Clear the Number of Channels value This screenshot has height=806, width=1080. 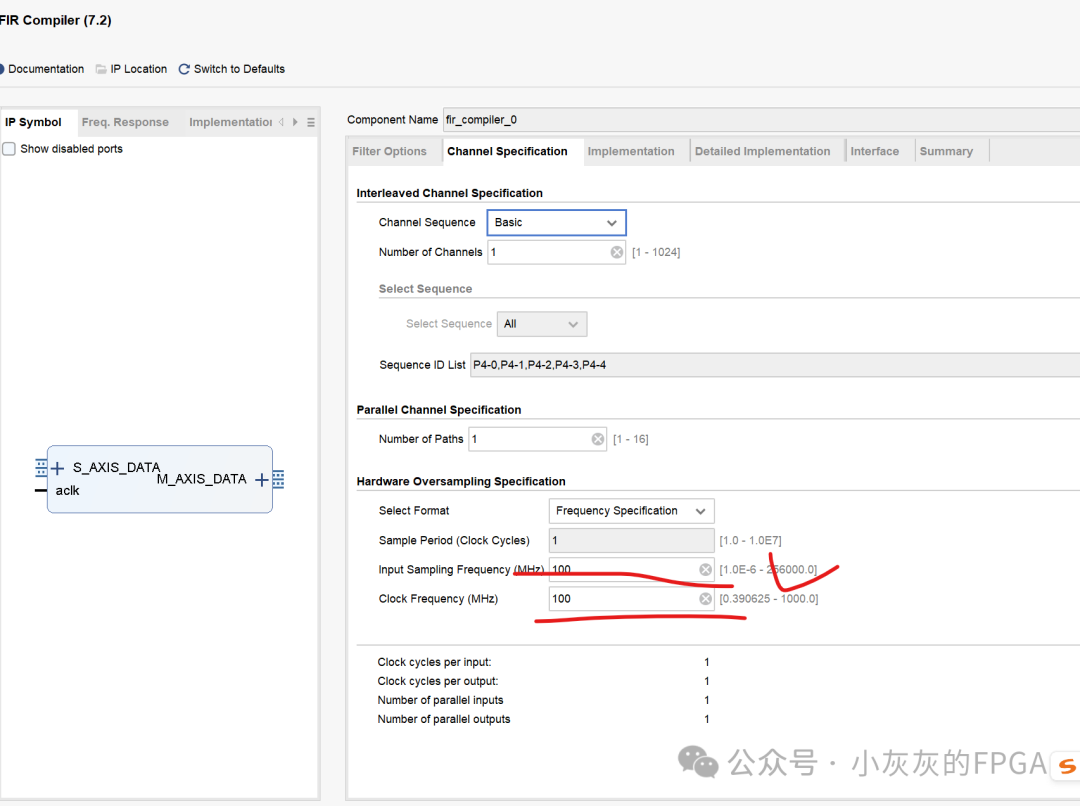[x=616, y=252]
